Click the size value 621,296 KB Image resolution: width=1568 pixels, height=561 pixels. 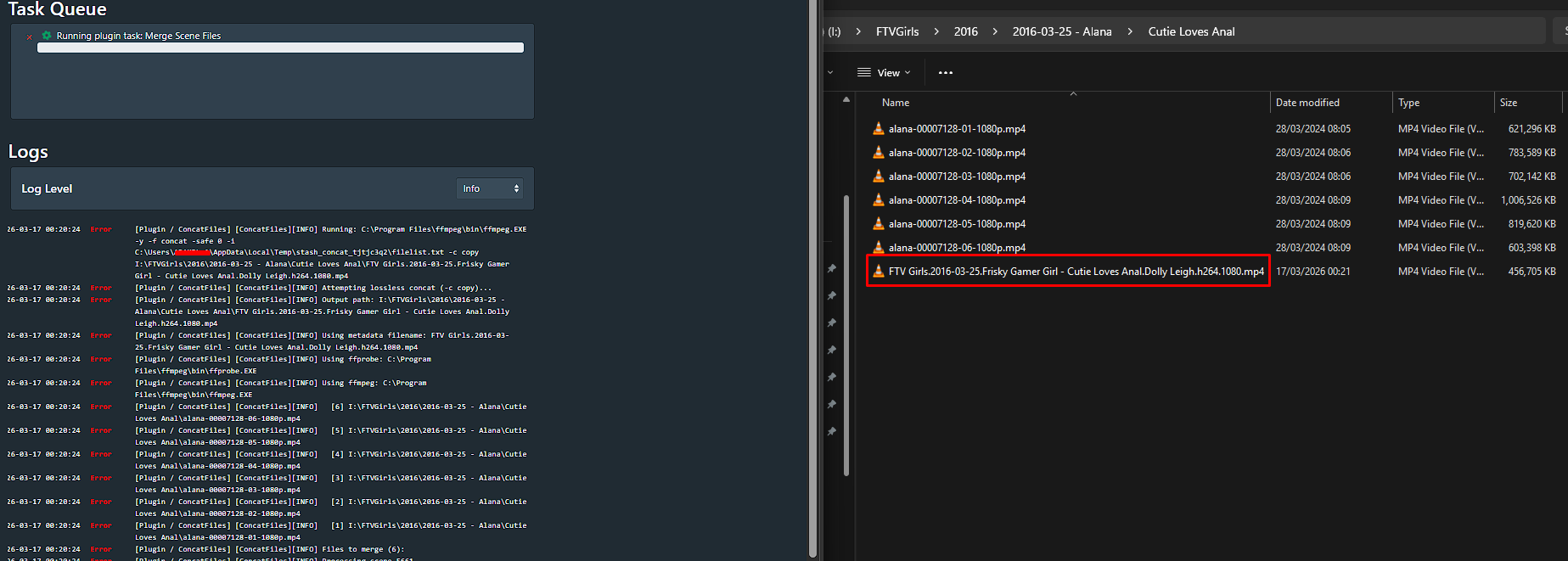[1532, 129]
